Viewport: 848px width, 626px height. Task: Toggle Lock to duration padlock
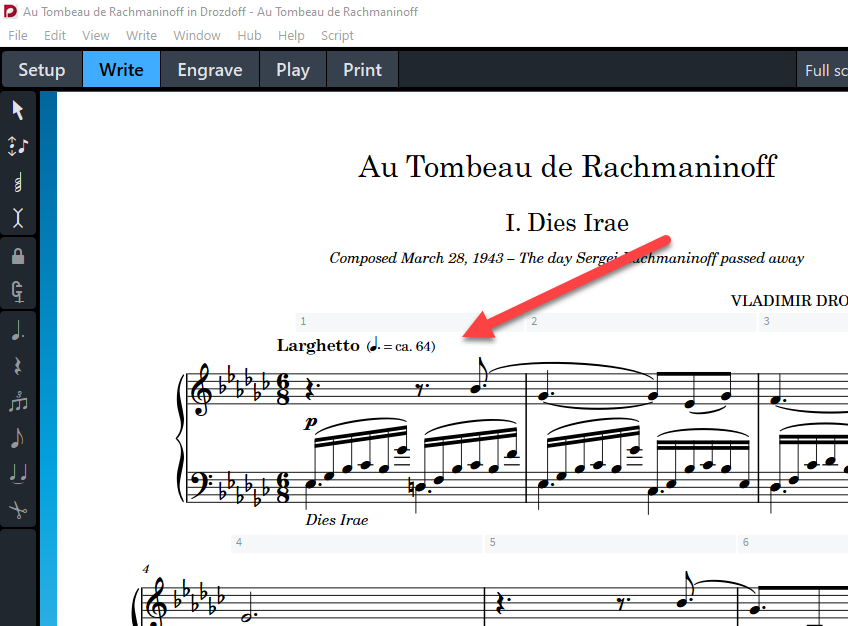(x=18, y=256)
